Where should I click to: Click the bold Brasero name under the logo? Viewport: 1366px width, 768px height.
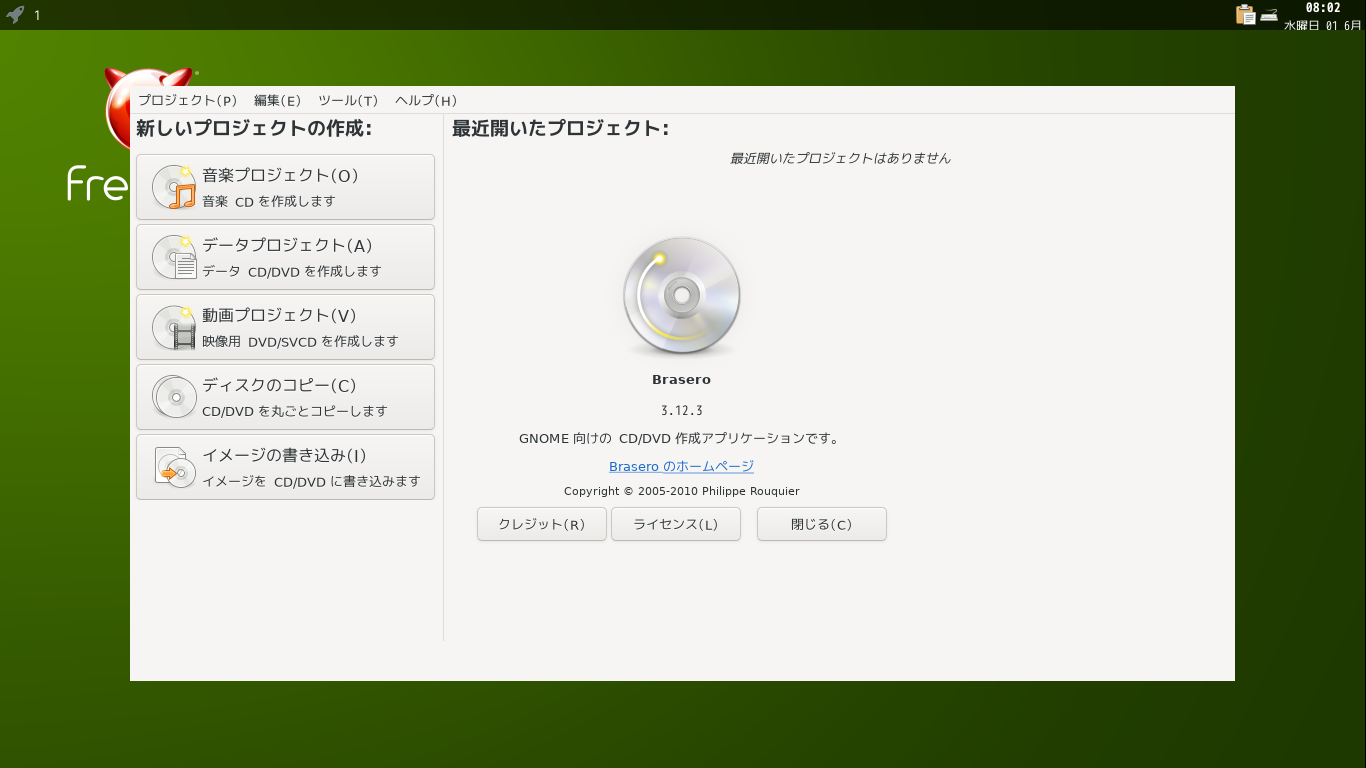pos(681,380)
